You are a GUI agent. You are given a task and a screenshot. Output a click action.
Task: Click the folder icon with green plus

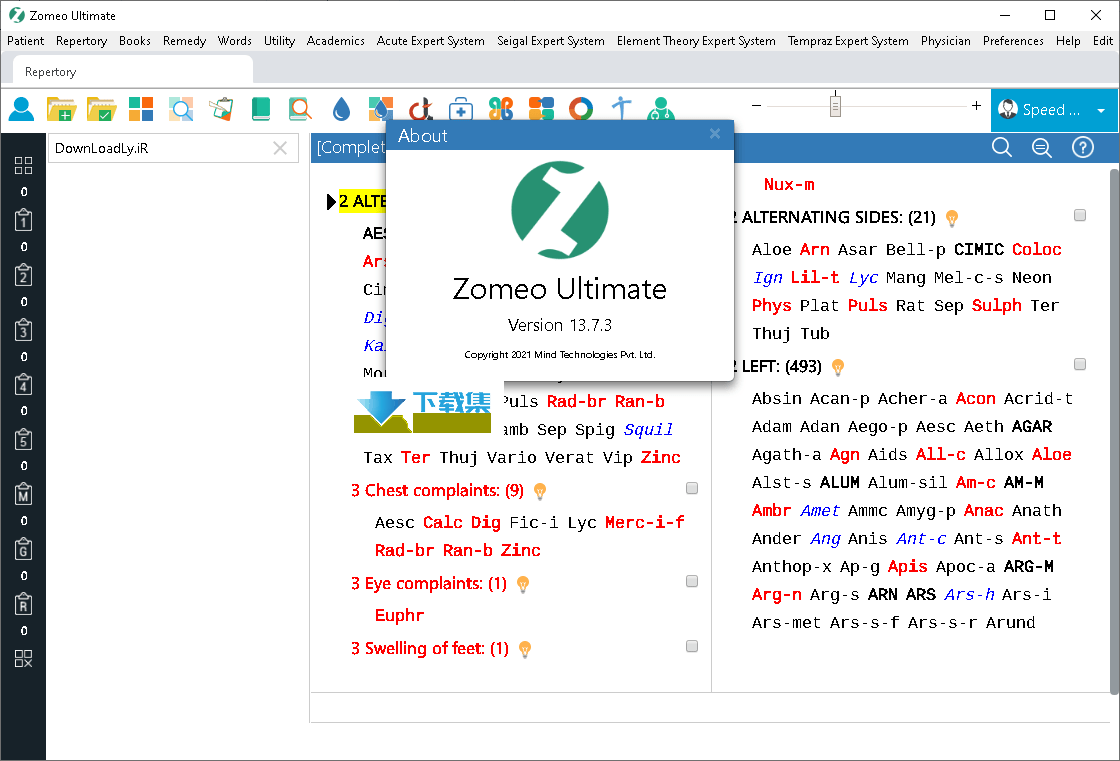pyautogui.click(x=61, y=109)
